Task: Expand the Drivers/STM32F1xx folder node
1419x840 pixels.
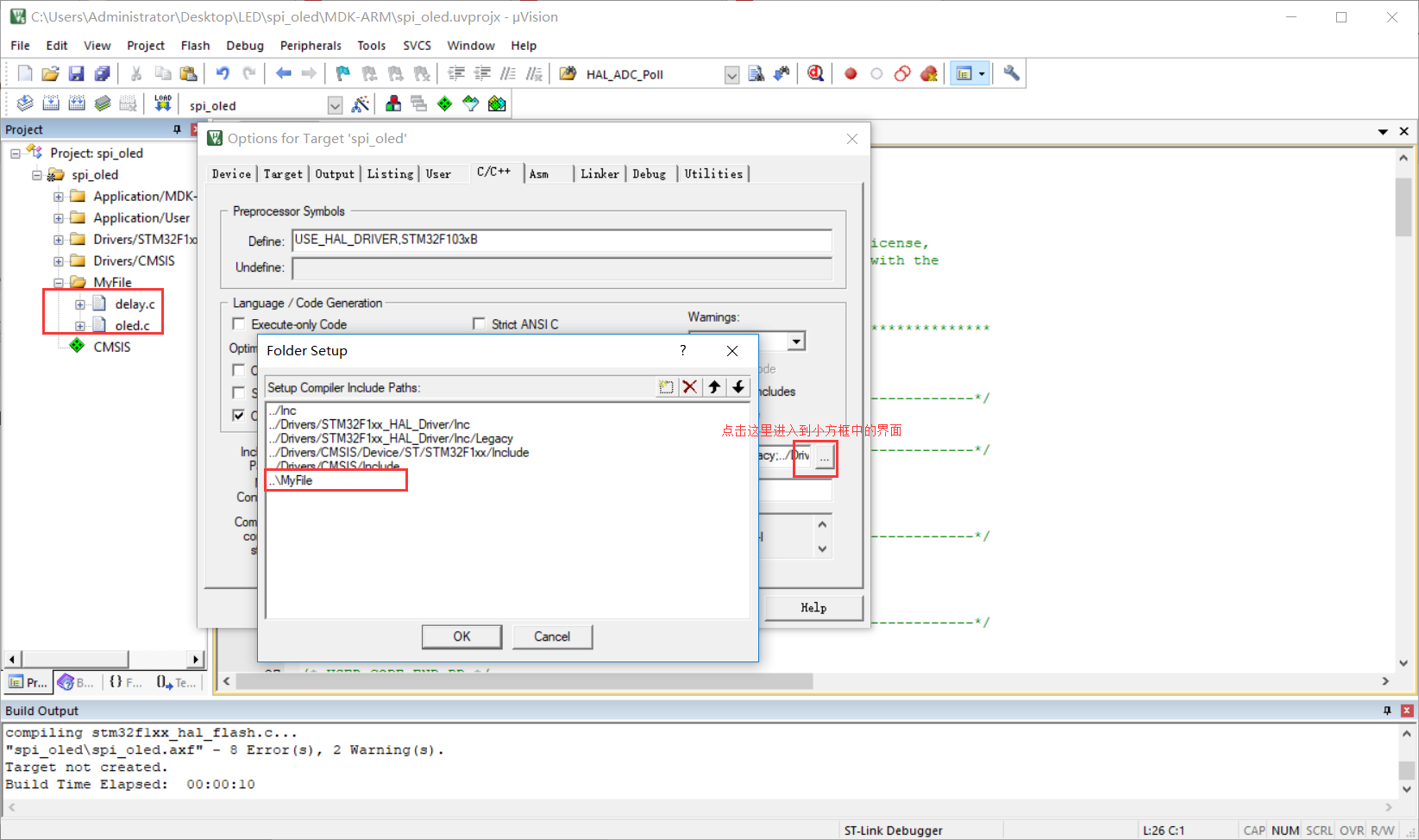Action: tap(59, 240)
